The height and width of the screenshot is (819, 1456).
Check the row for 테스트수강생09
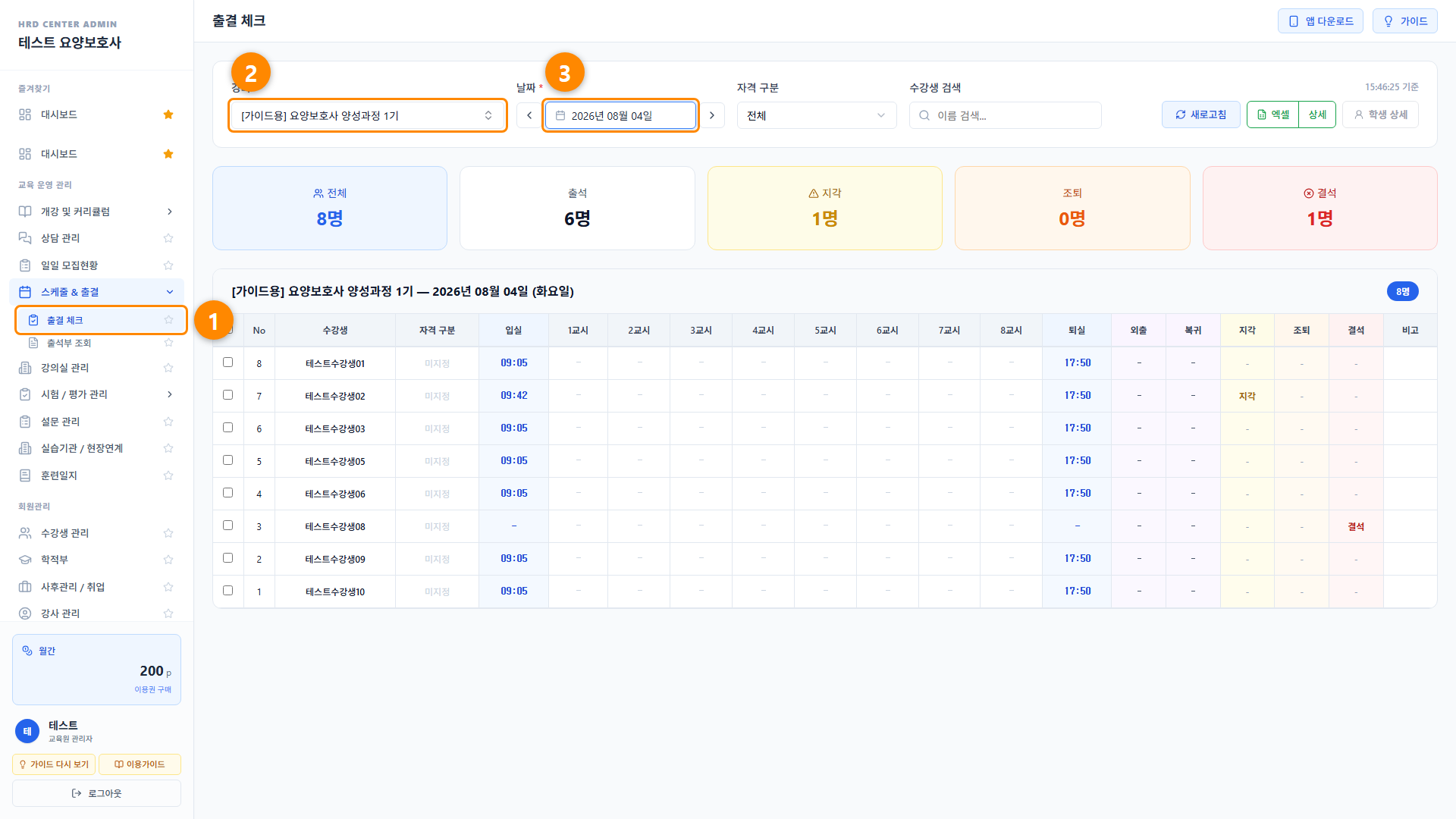coord(227,558)
